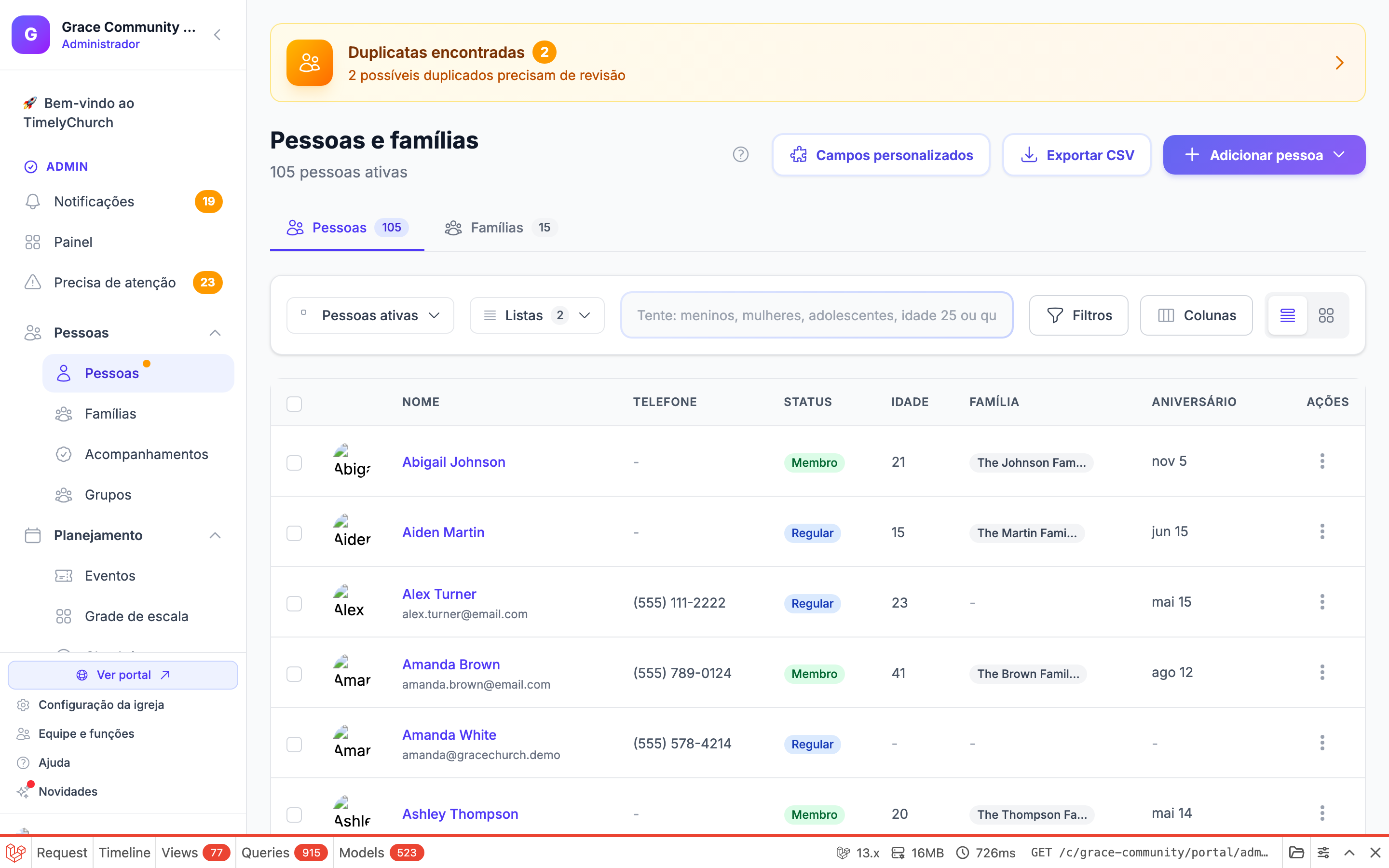Check the box for Aiden Martin
The width and height of the screenshot is (1389, 868).
point(294,533)
